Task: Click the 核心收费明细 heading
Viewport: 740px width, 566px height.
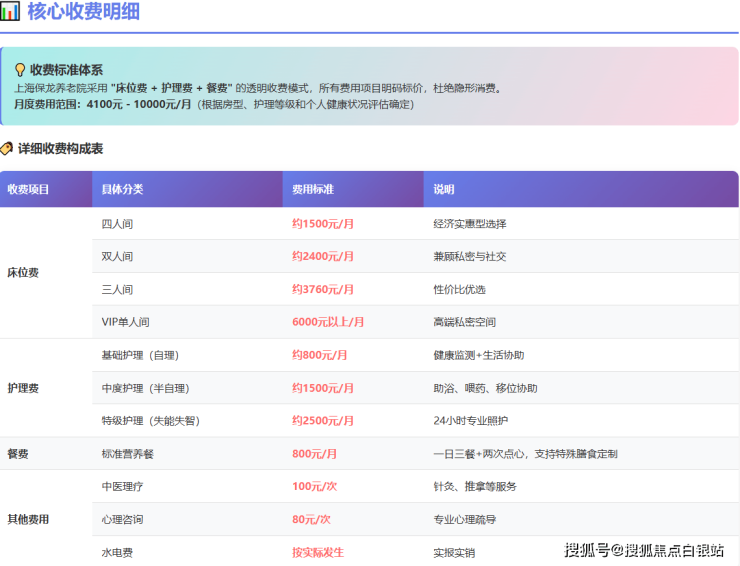Action: [x=83, y=12]
